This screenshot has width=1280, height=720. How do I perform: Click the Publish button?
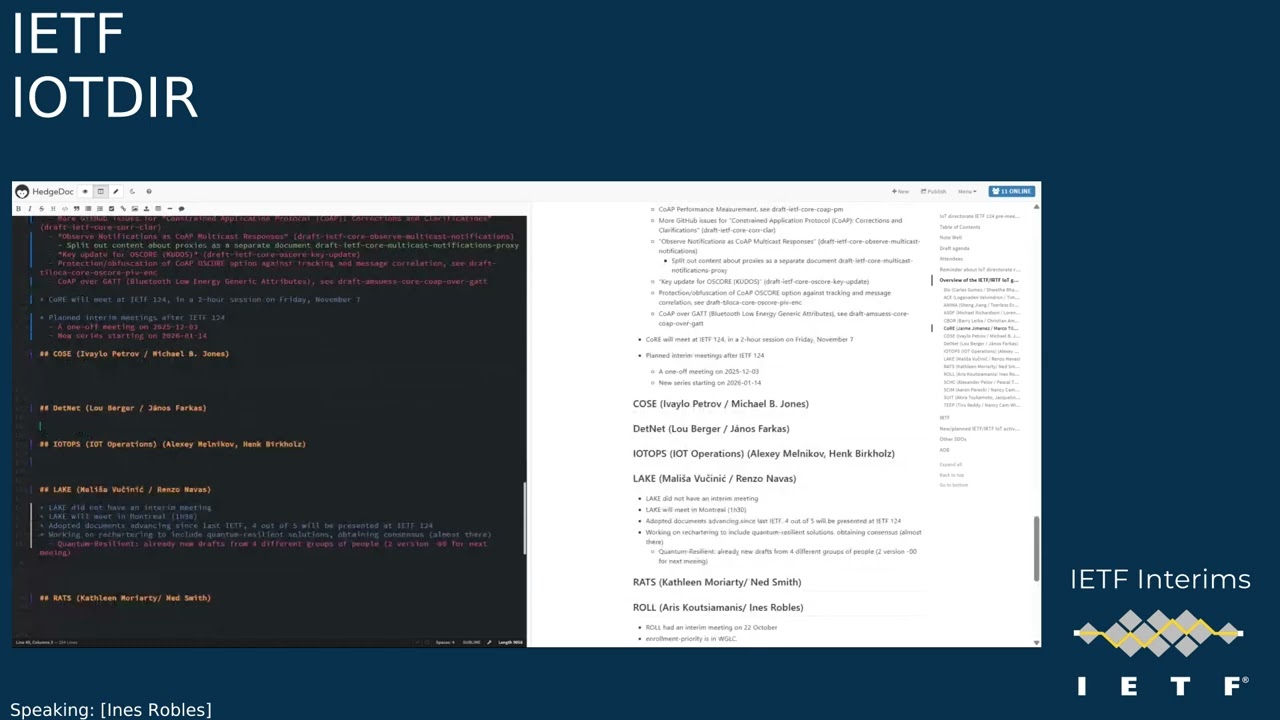(x=935, y=191)
